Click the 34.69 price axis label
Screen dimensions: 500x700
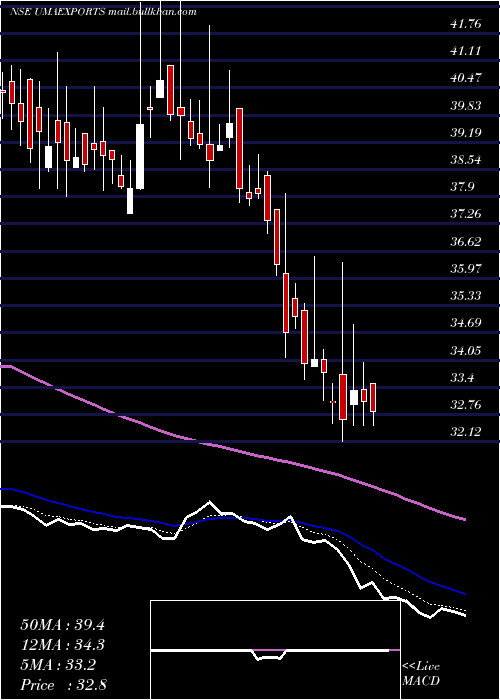point(466,323)
